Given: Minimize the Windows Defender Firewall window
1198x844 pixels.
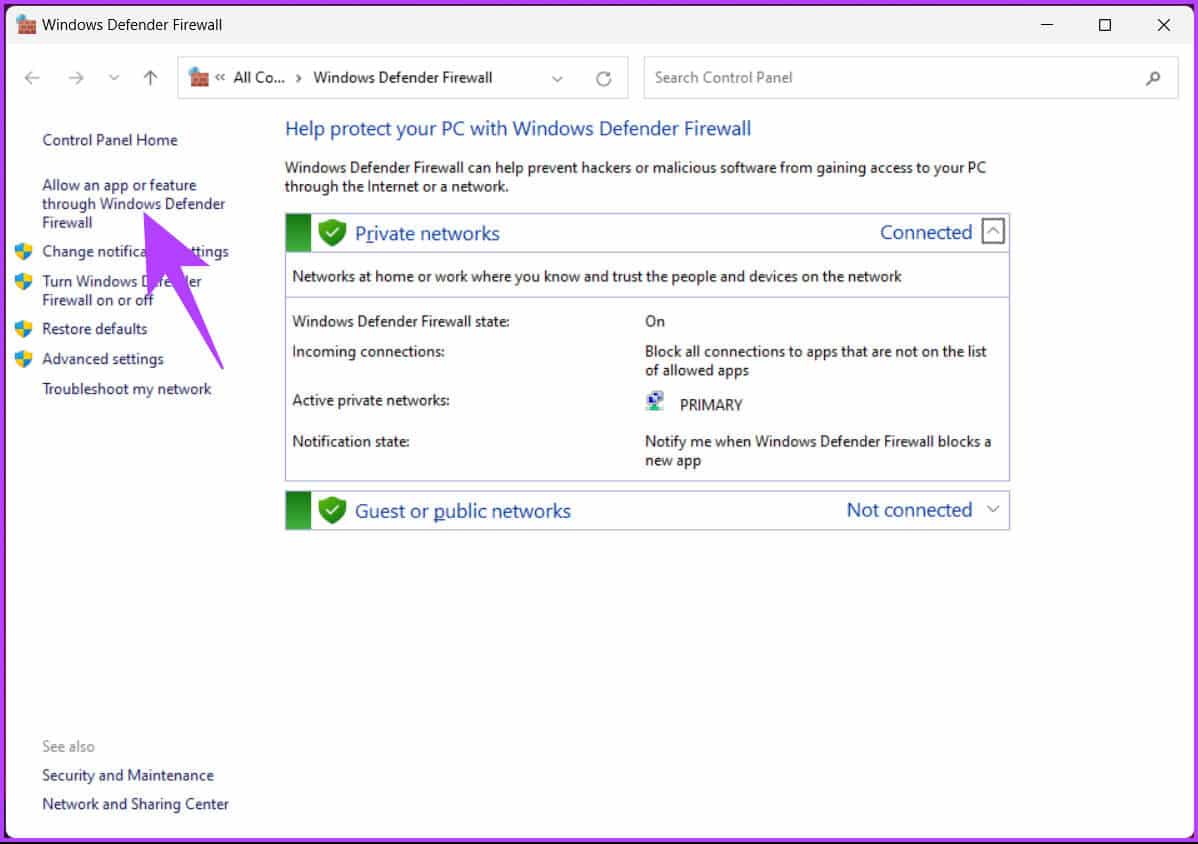Looking at the screenshot, I should [x=1047, y=25].
